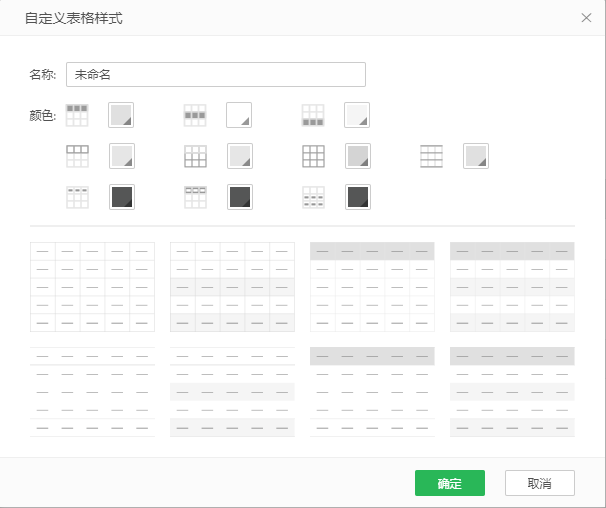Click the bottom row fill icon
The height and width of the screenshot is (508, 606).
pyautogui.click(x=313, y=115)
